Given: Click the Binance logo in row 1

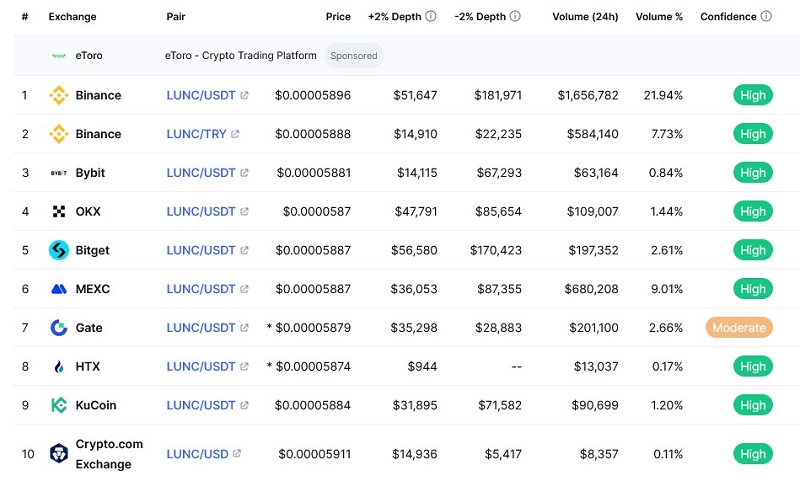Looking at the screenshot, I should [x=58, y=95].
